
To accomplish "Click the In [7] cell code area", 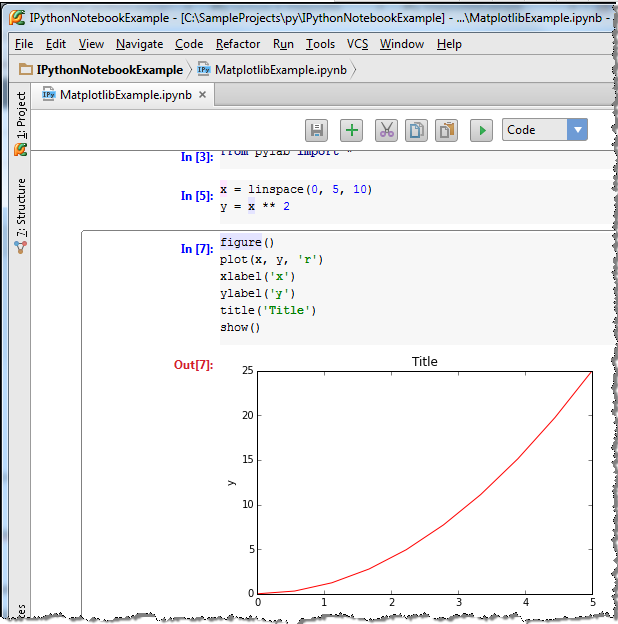I will pos(416,288).
